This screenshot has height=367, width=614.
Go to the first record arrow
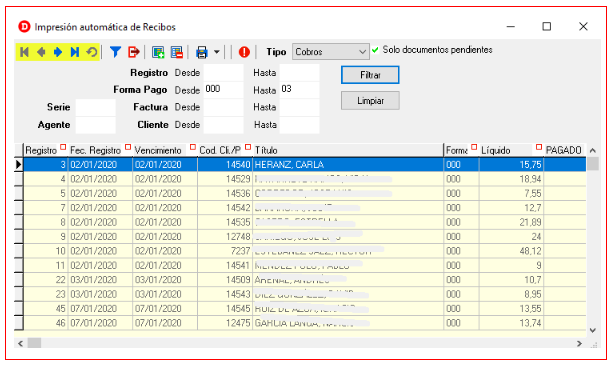coord(24,52)
